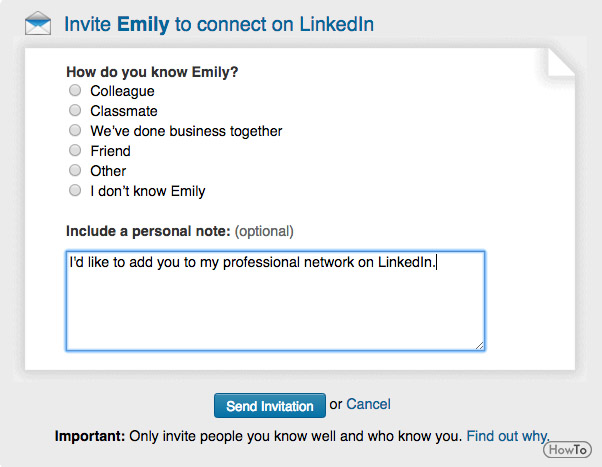Click the envelope invitation icon
Screen dimensions: 602x467
[x=38, y=23]
